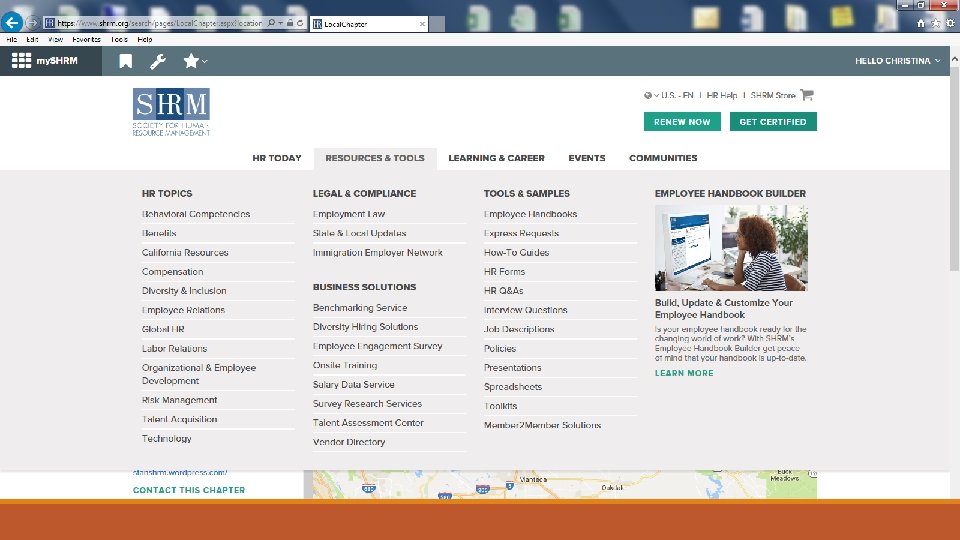Click the bookmark icon in SHRM toolbar
The width and height of the screenshot is (960, 540).
tap(126, 61)
